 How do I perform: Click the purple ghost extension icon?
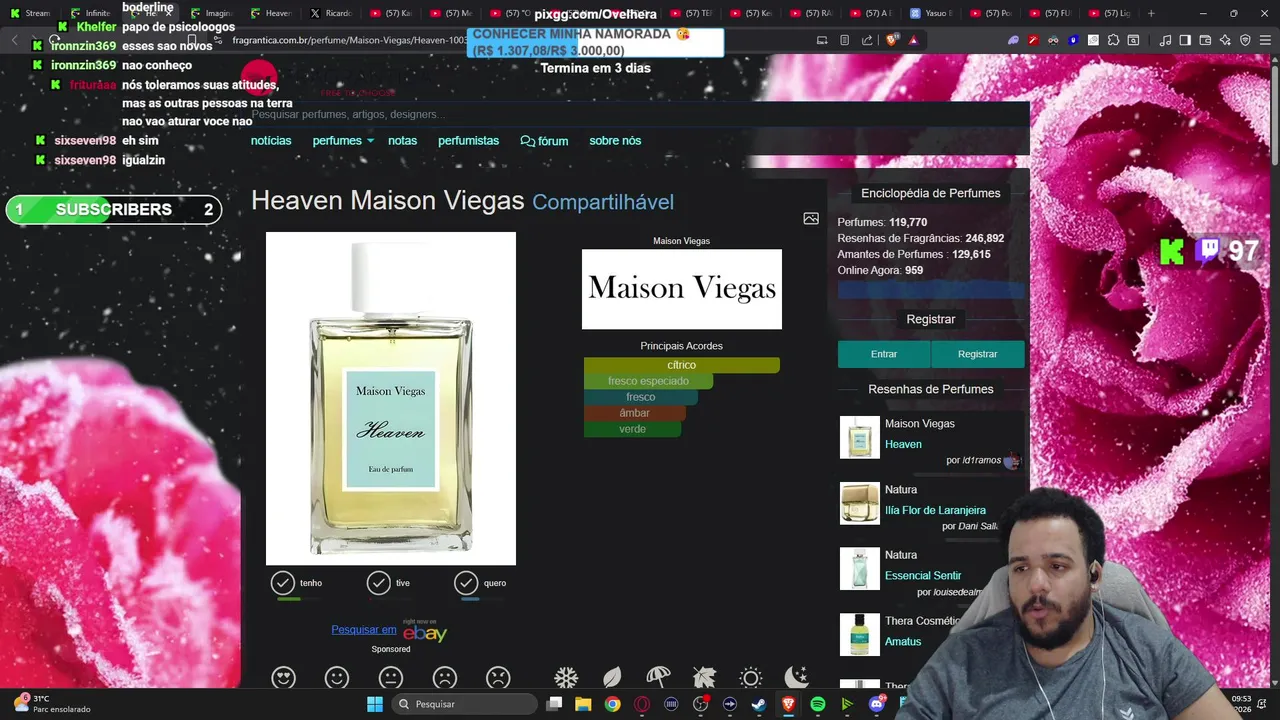pos(1013,40)
